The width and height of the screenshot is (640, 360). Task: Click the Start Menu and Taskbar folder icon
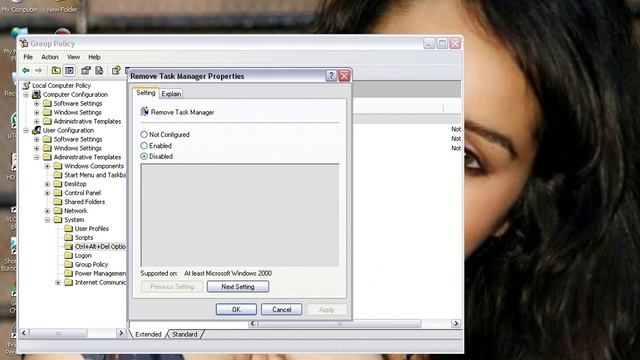tap(58, 175)
